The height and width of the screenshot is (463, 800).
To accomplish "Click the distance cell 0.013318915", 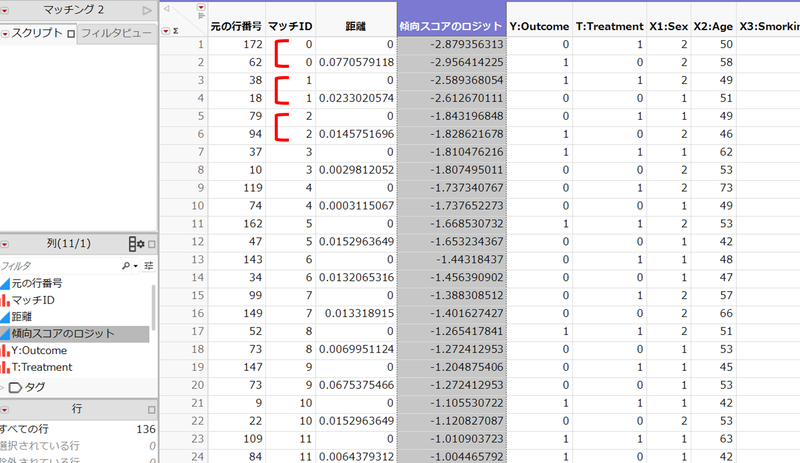I will click(356, 313).
